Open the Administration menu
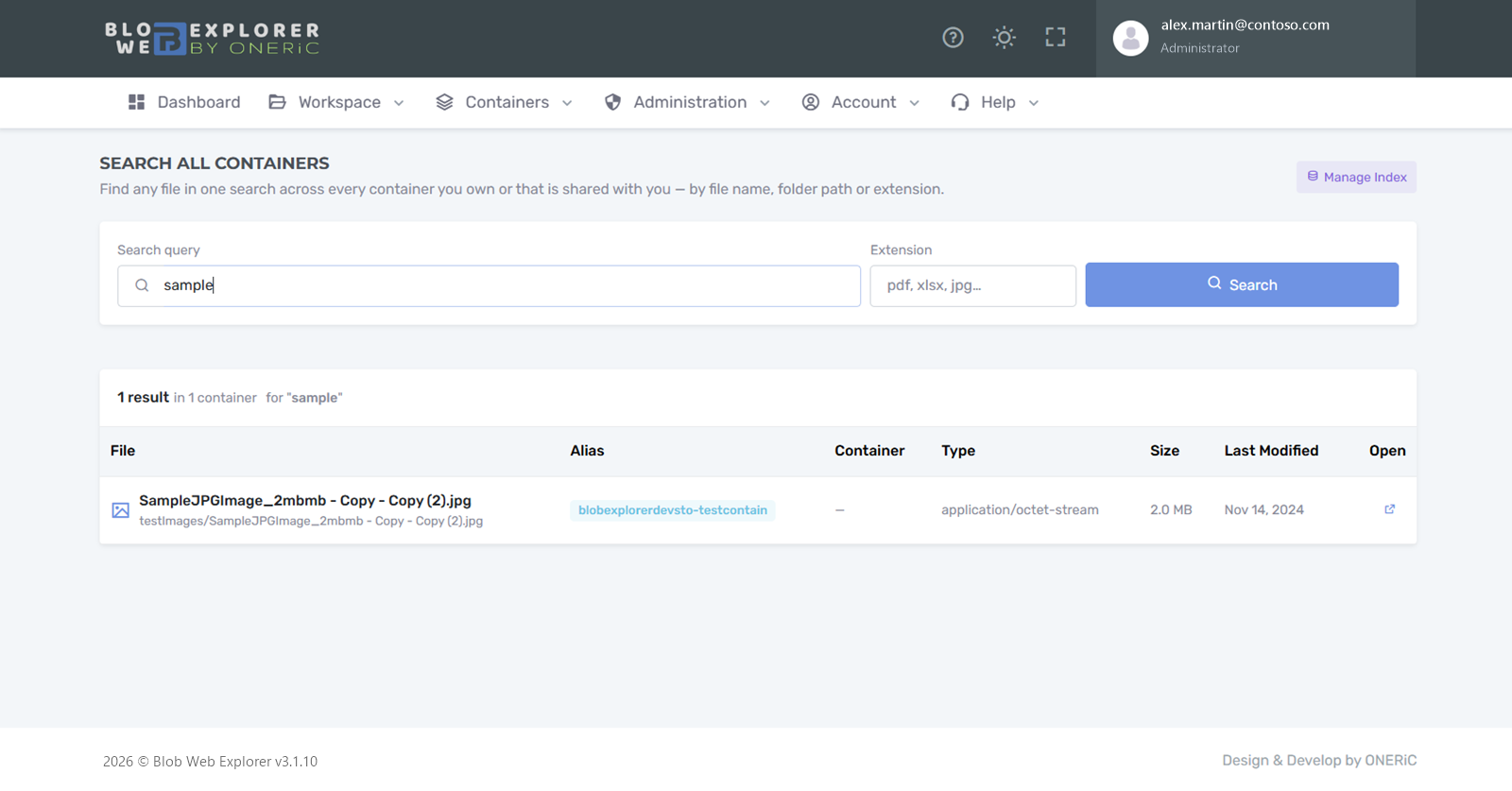The width and height of the screenshot is (1512, 791). [688, 102]
